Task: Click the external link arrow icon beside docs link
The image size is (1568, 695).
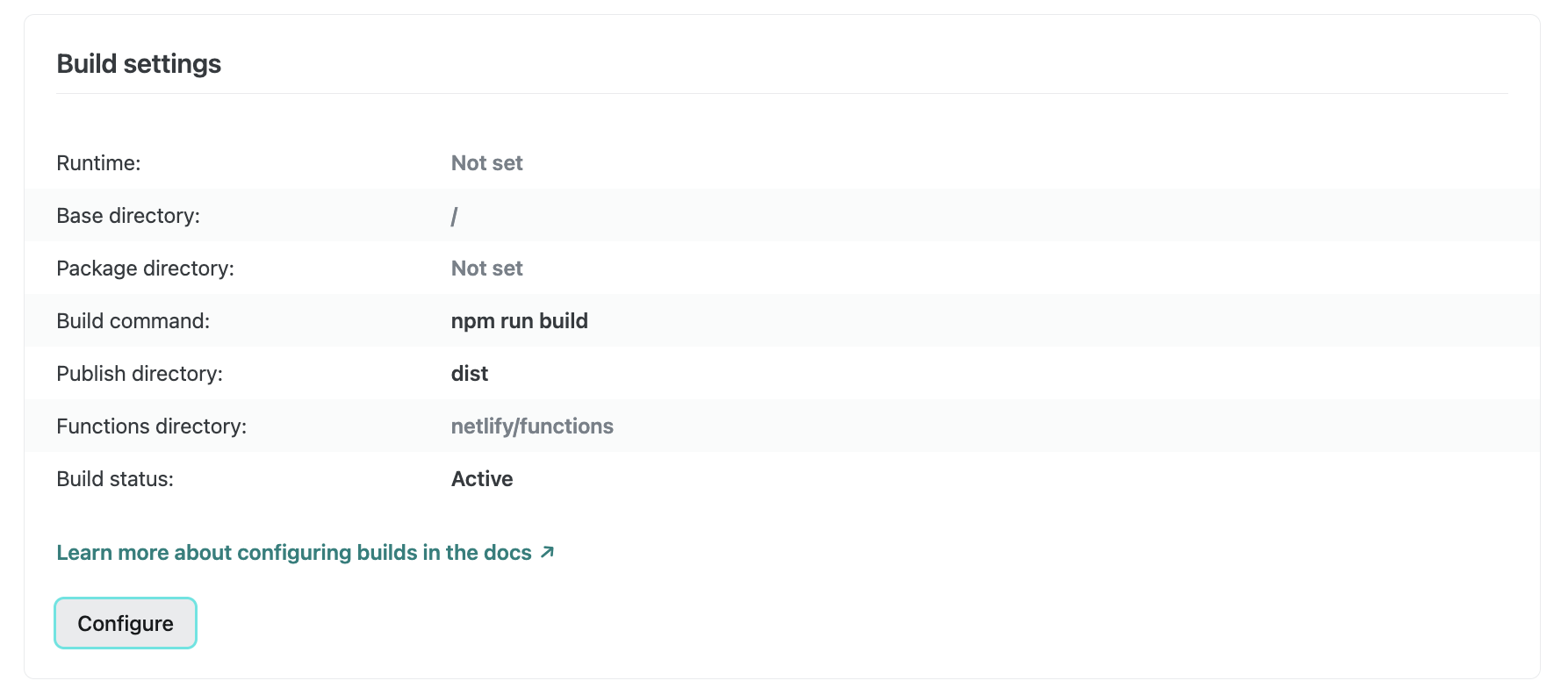Action: pyautogui.click(x=548, y=552)
